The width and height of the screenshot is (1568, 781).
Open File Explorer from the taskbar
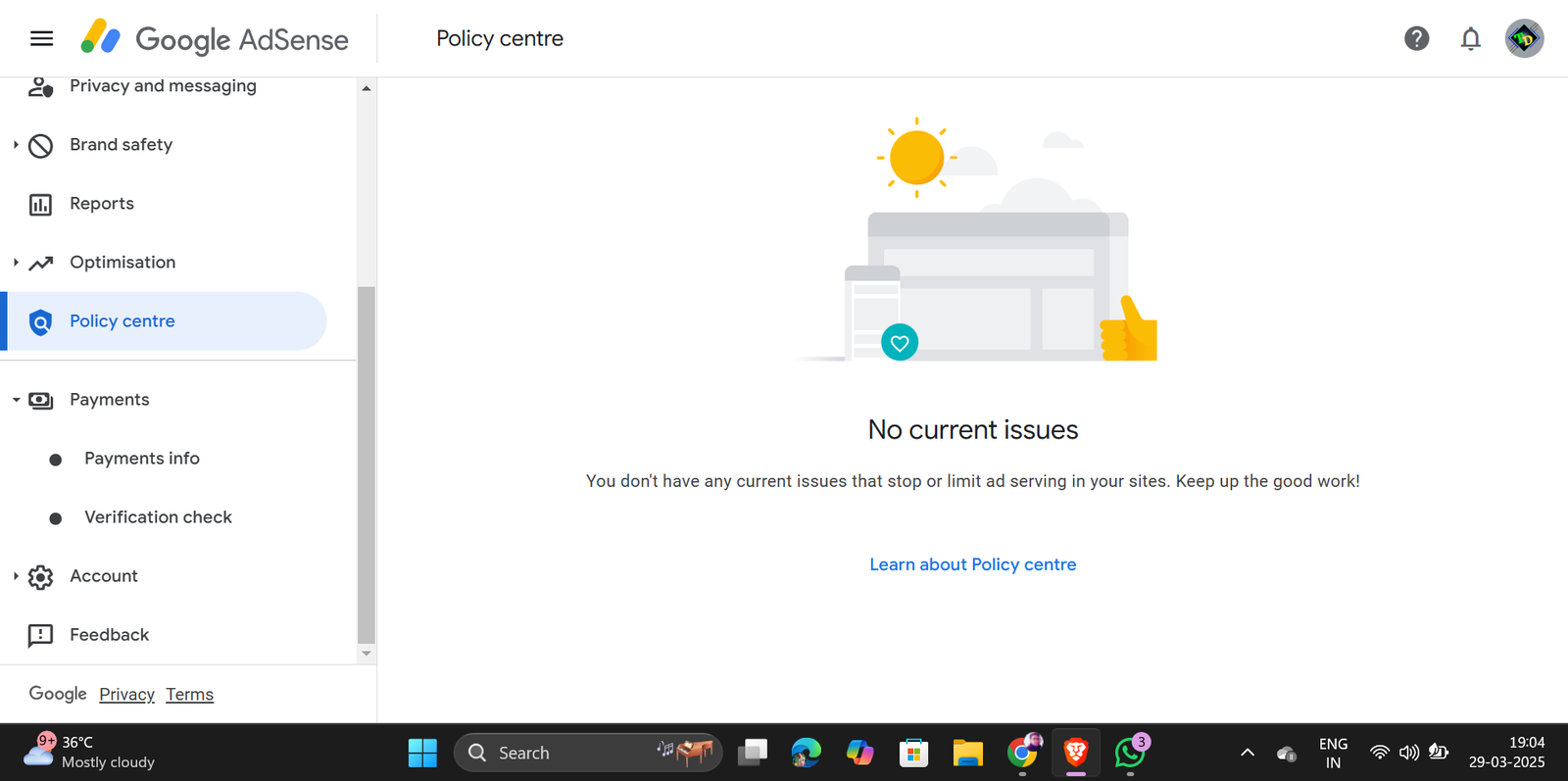967,753
